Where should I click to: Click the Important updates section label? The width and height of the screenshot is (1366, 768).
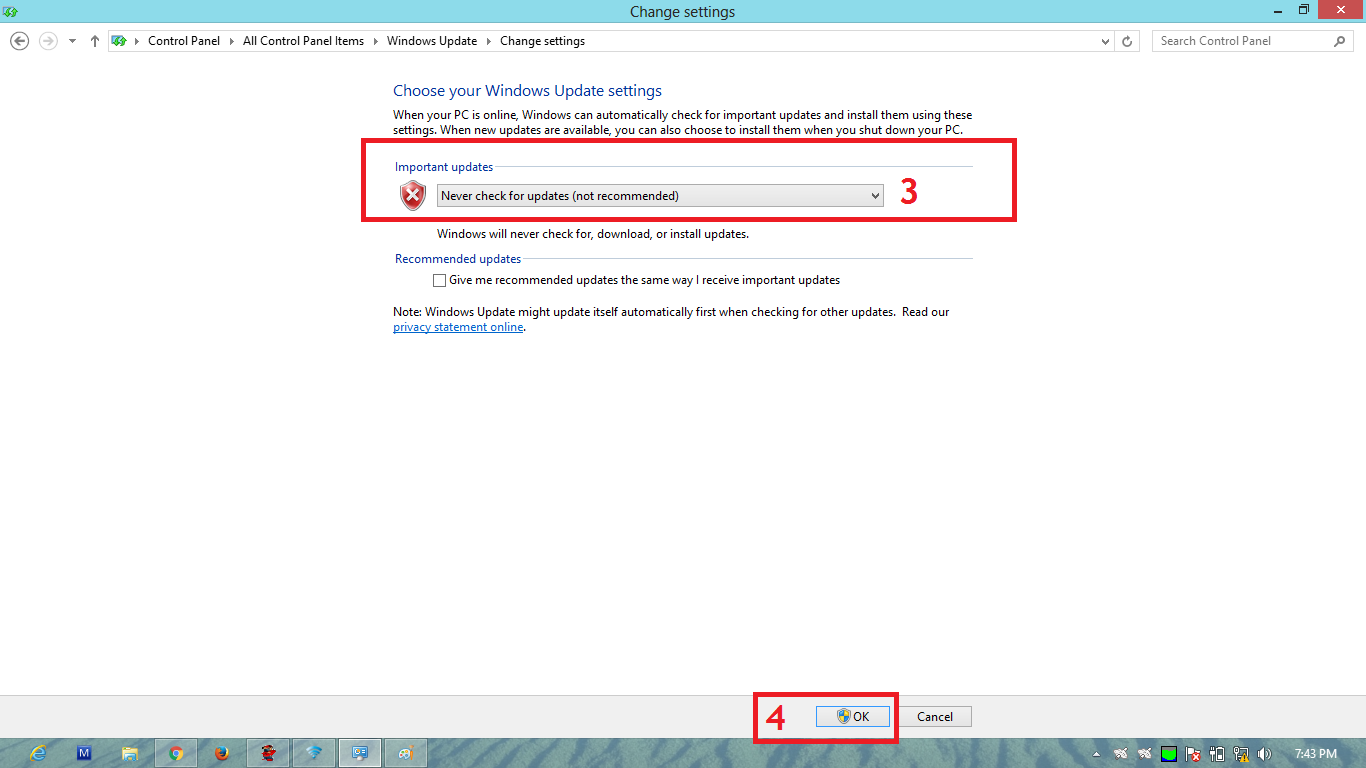(x=444, y=167)
